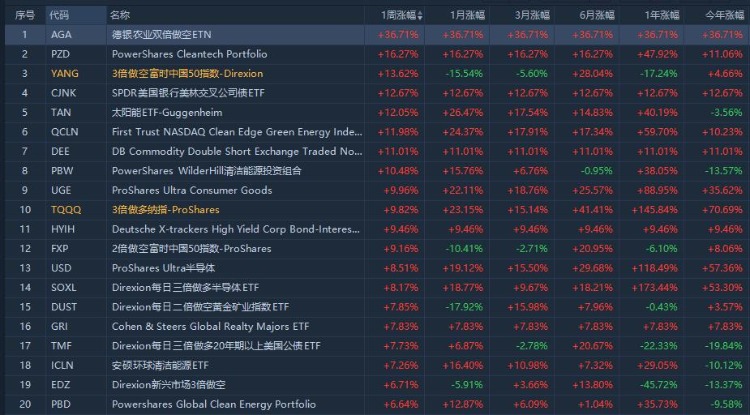Viewport: 750px width, 415px height.
Task: Open 太阳能ETF-Guggenheim name entry
Action: pos(167,112)
